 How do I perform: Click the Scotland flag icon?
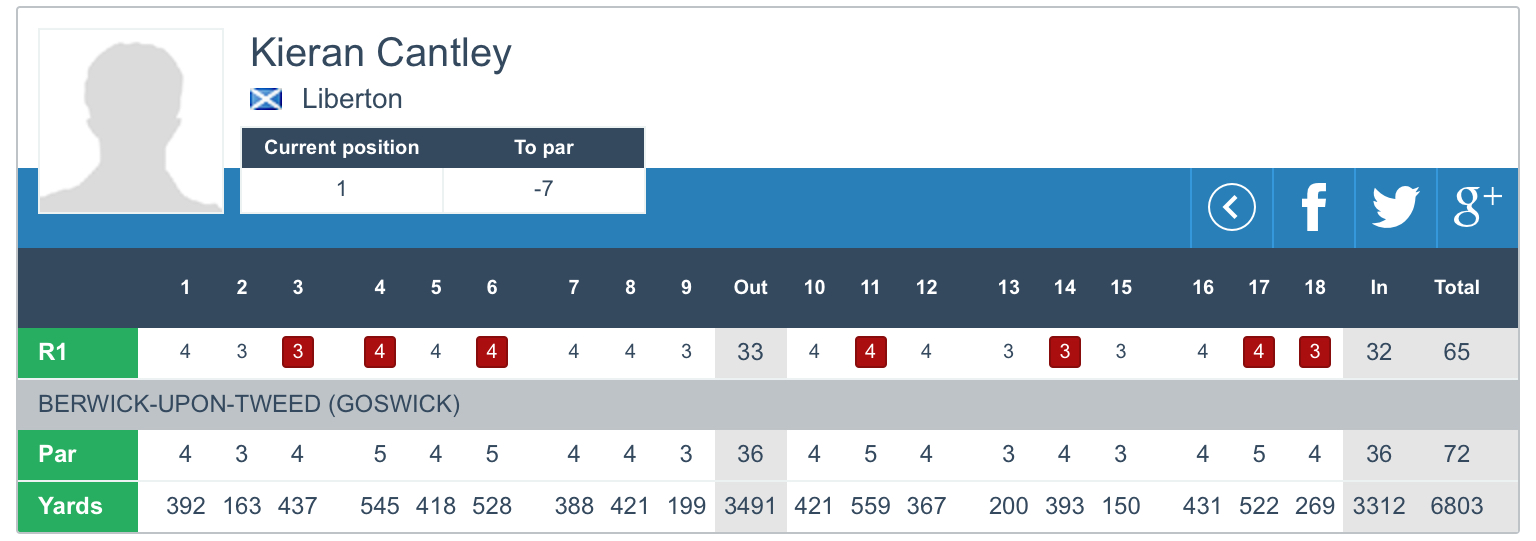pos(266,99)
